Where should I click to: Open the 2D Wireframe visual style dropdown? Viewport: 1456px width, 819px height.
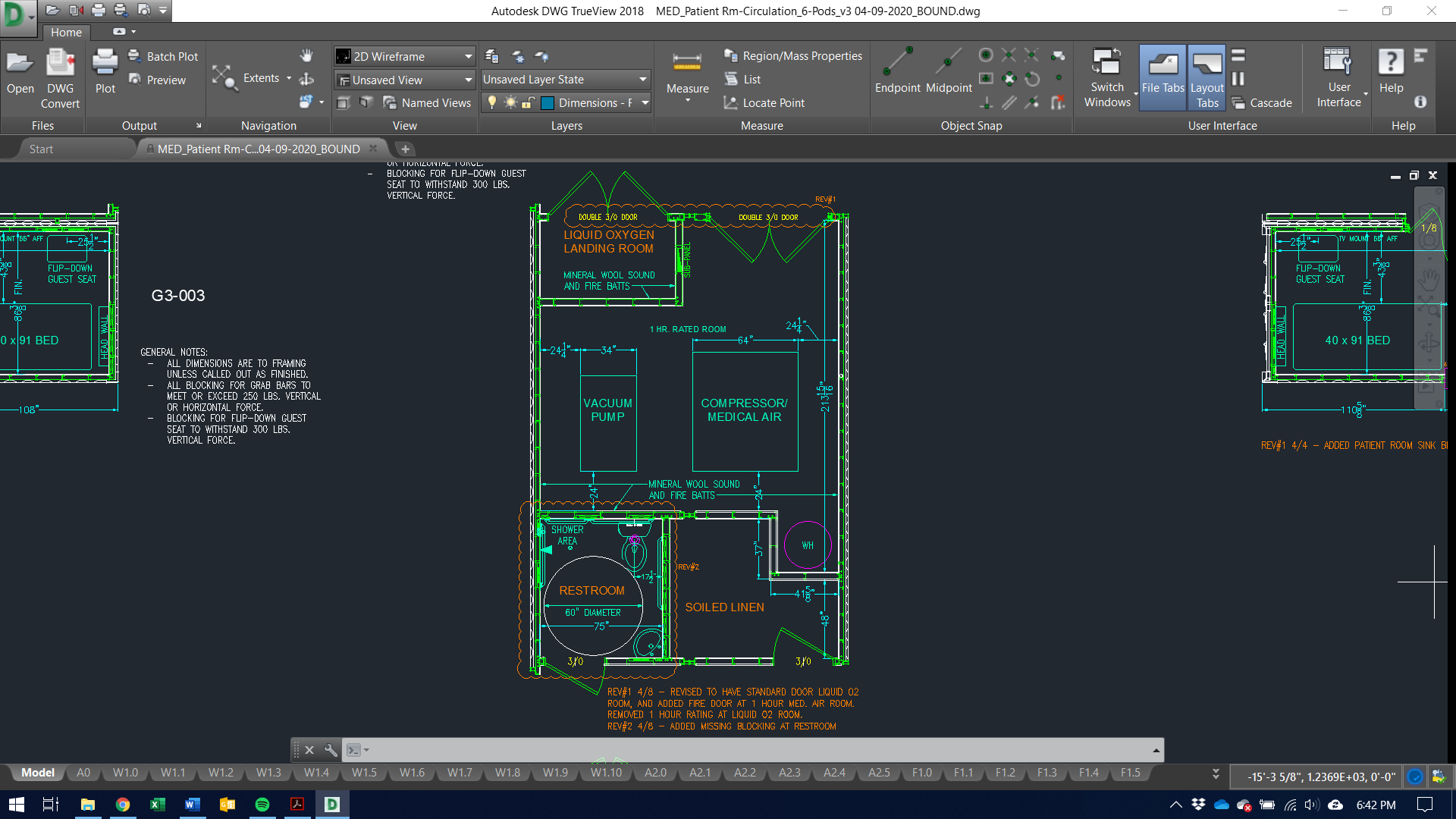(x=405, y=56)
